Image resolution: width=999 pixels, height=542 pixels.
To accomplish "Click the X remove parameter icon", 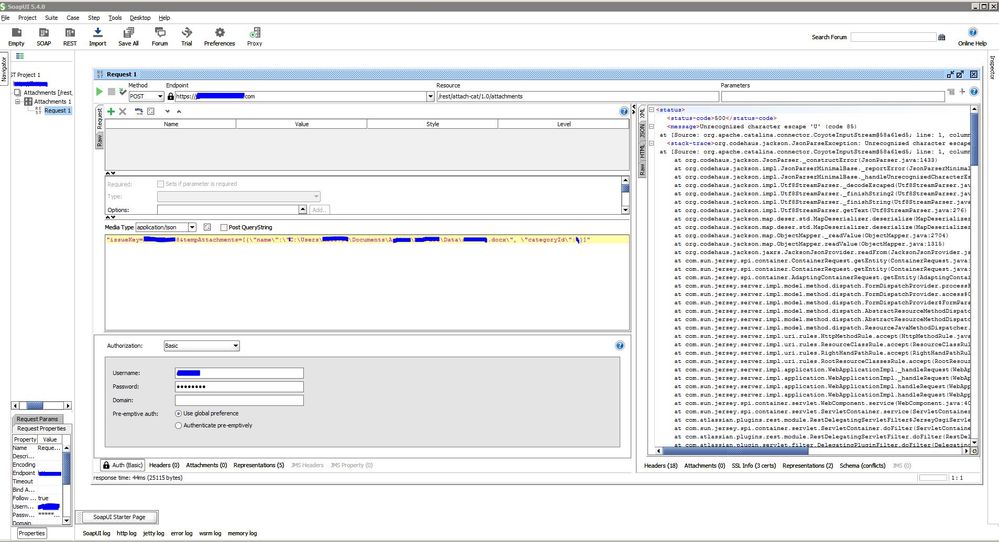I will 122,111.
